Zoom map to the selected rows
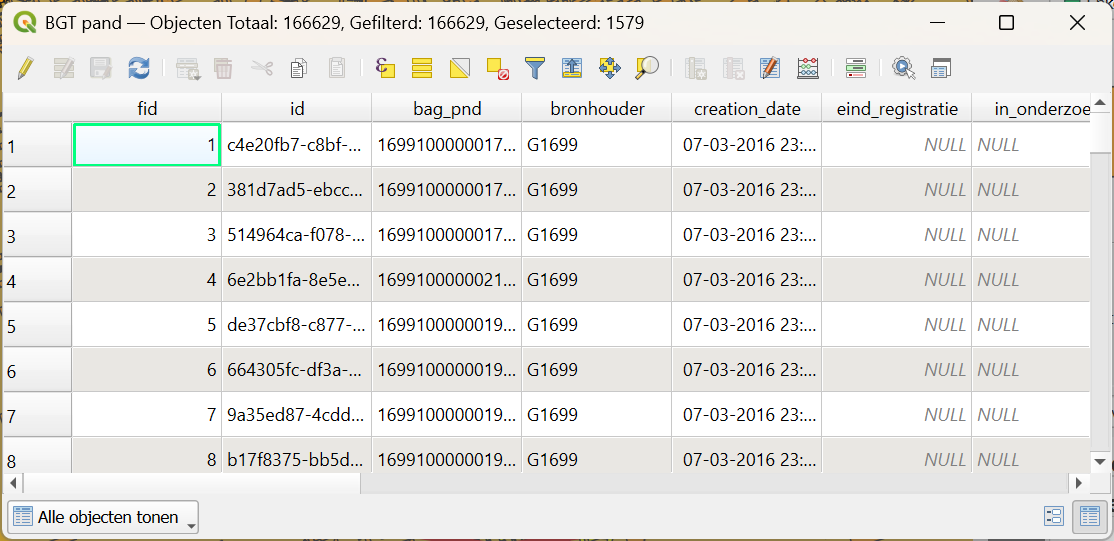1114x541 pixels. (647, 68)
